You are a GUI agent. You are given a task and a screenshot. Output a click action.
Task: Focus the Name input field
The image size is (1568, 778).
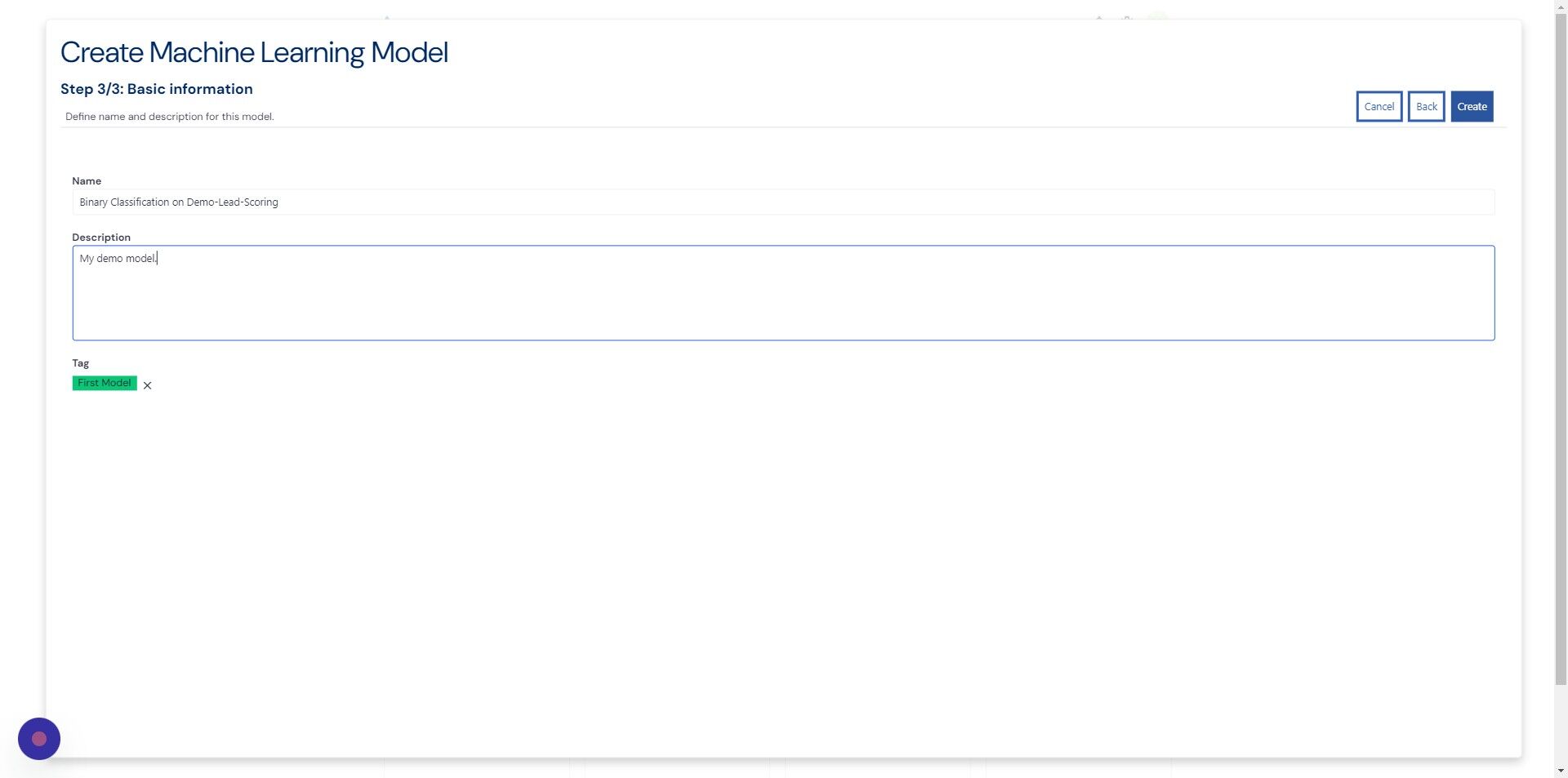pos(783,202)
